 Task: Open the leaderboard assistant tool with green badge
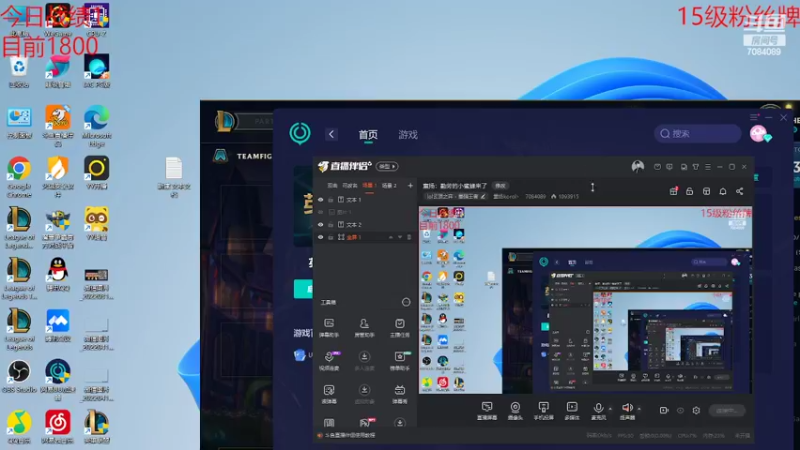point(400,360)
